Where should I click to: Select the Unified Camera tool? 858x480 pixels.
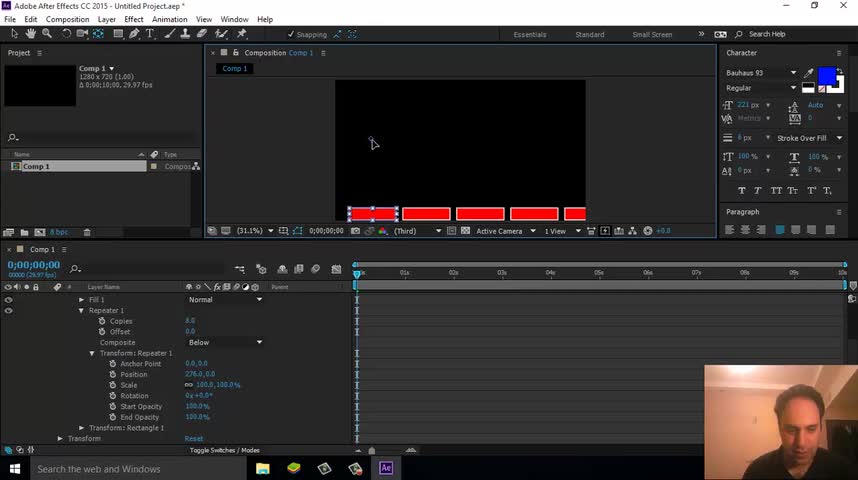coord(82,34)
